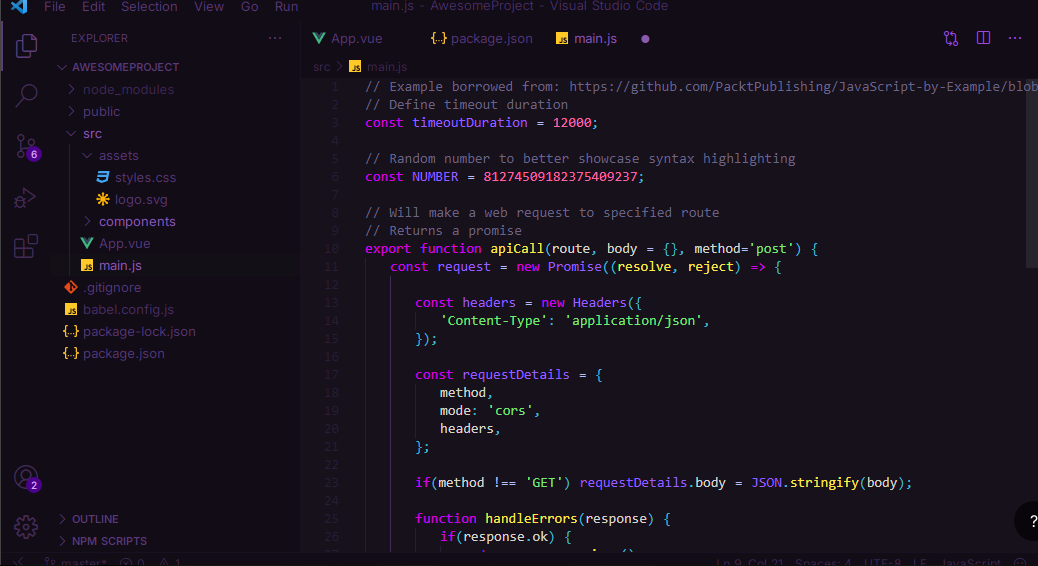
Task: Collapse the src folder
Action: point(92,133)
